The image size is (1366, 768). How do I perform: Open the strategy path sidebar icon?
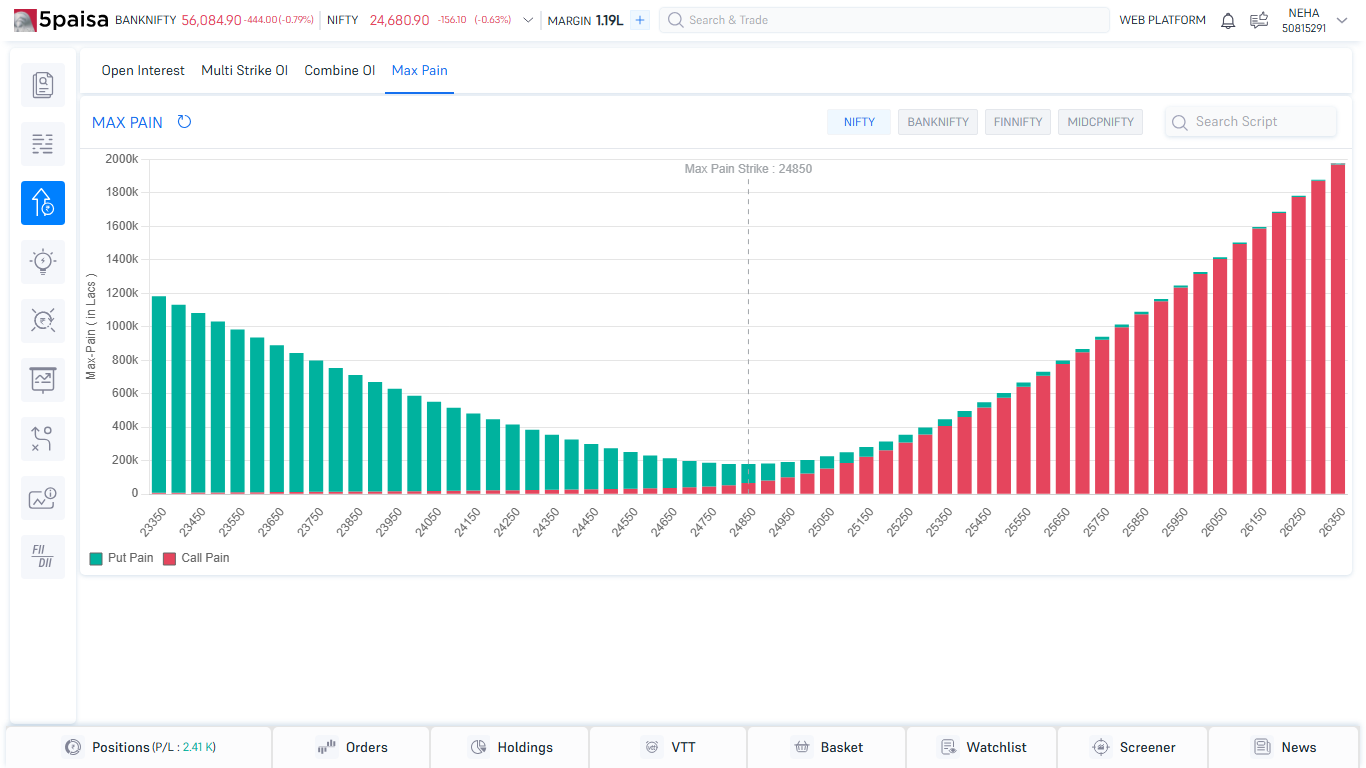pyautogui.click(x=43, y=439)
